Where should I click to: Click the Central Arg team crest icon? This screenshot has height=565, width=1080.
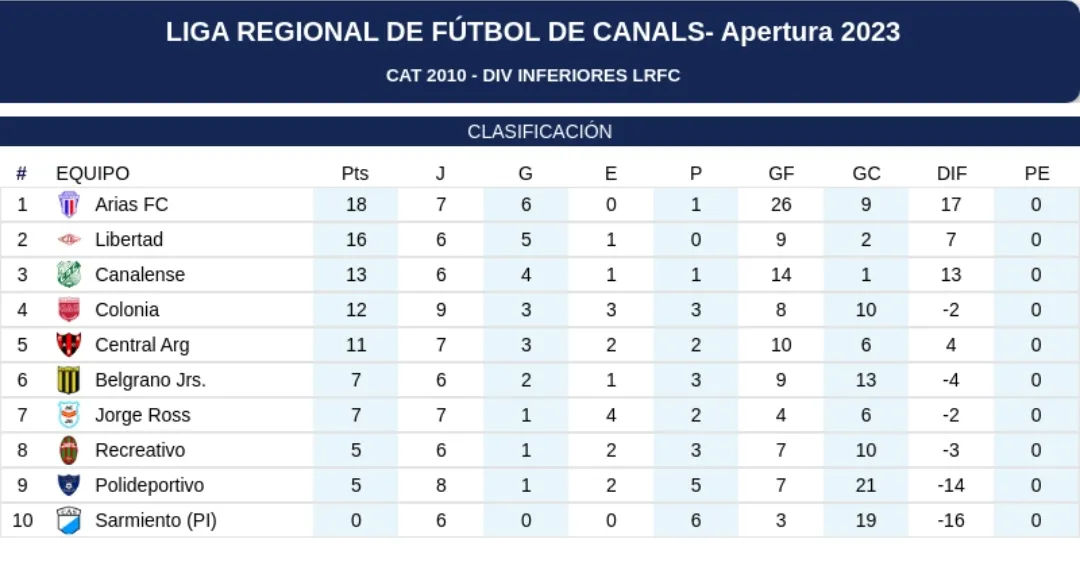(x=68, y=345)
